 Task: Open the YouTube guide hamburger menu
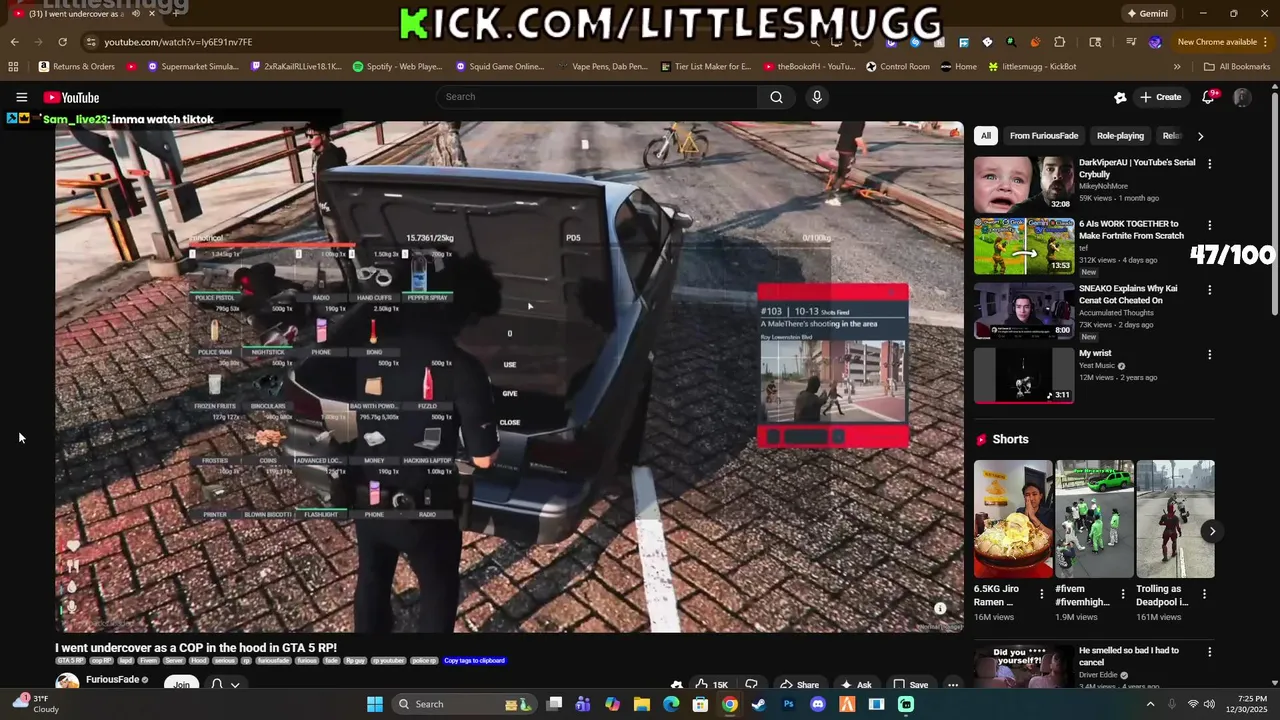pos(21,97)
